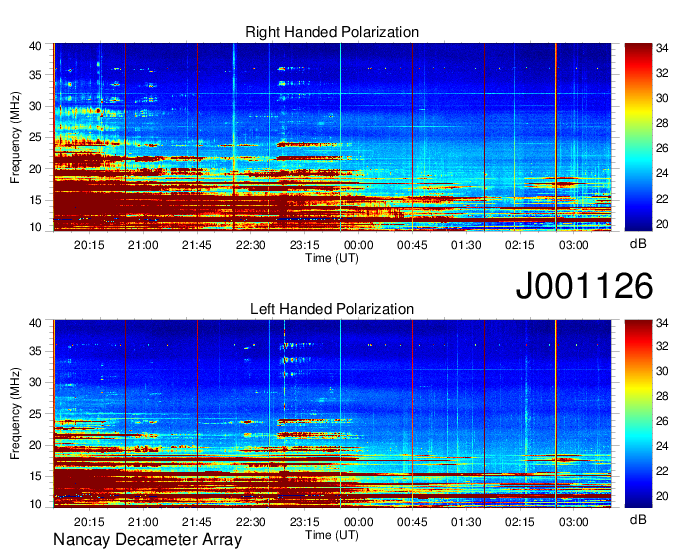The image size is (680, 552).
Task: Click 02:15 time tick on Left Handed plot
Action: [520, 522]
